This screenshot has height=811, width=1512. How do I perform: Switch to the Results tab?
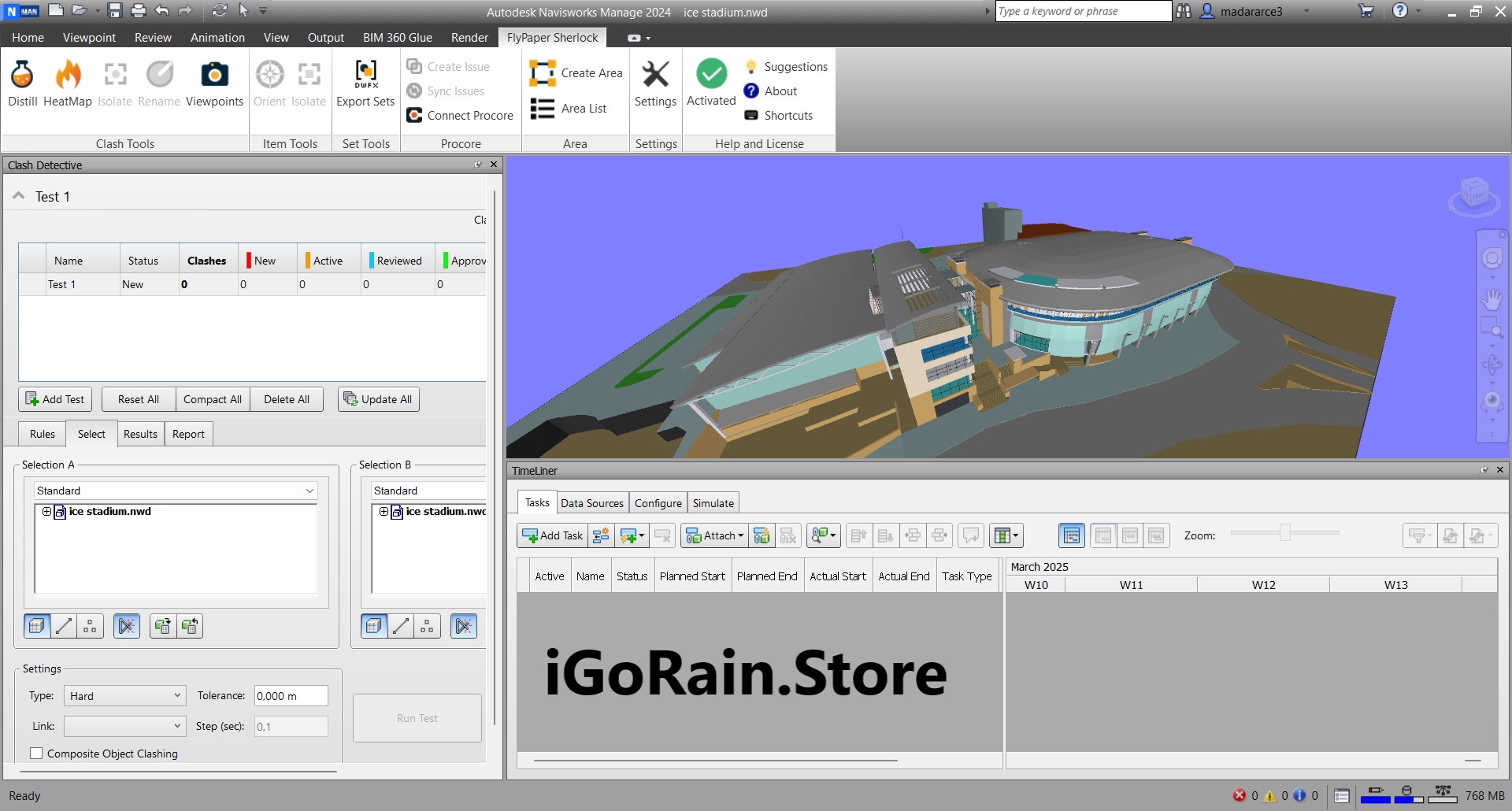click(x=140, y=434)
